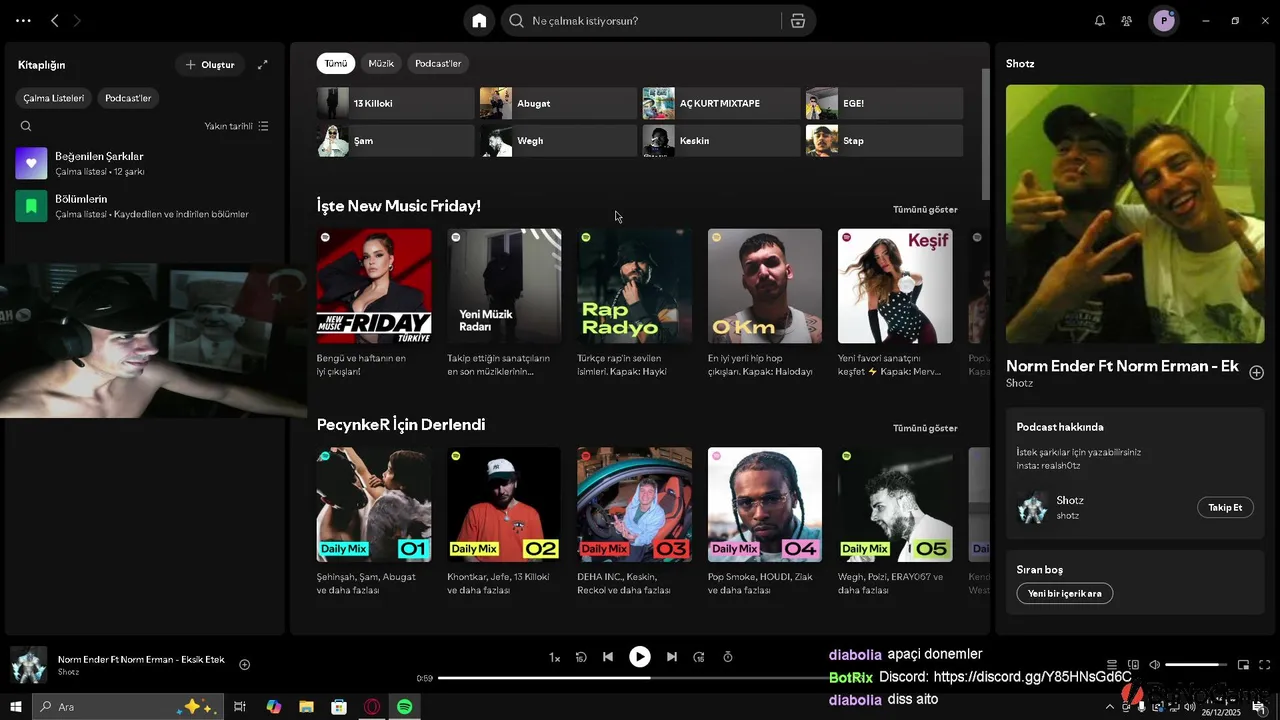The image size is (1280, 720).
Task: Adjust the volume slider
Action: [x=1196, y=665]
